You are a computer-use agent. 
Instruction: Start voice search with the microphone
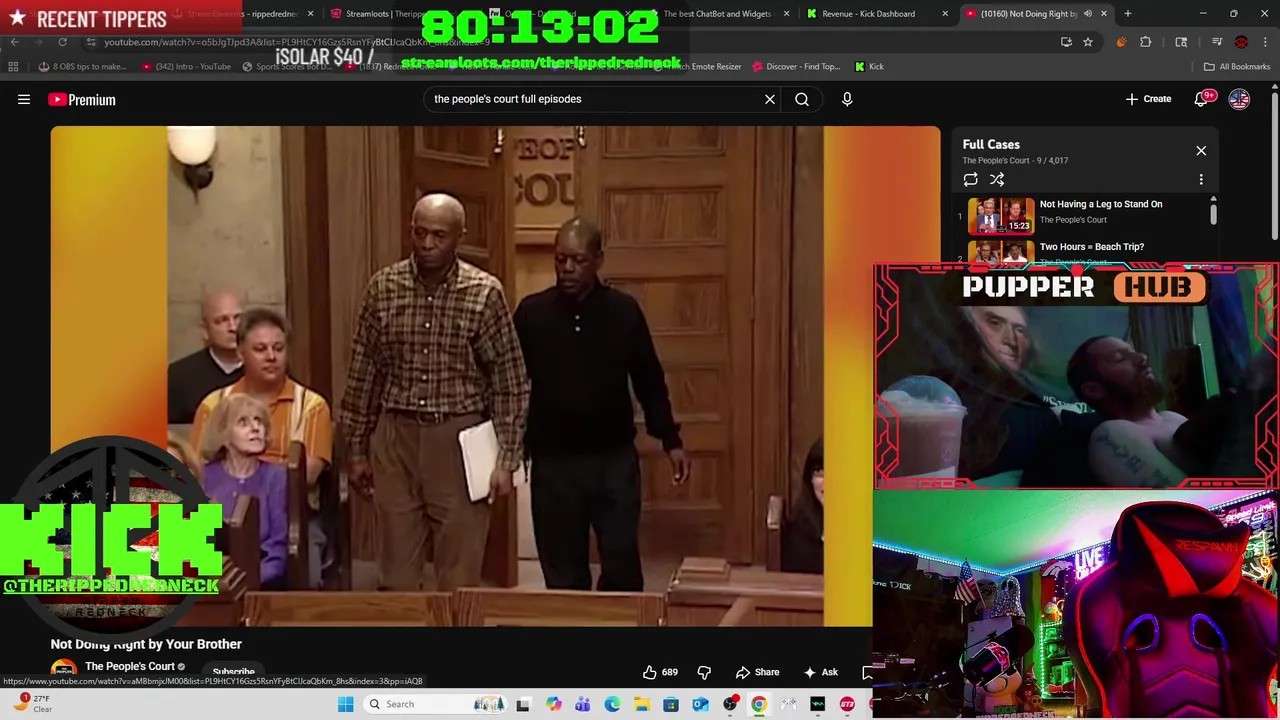point(847,99)
